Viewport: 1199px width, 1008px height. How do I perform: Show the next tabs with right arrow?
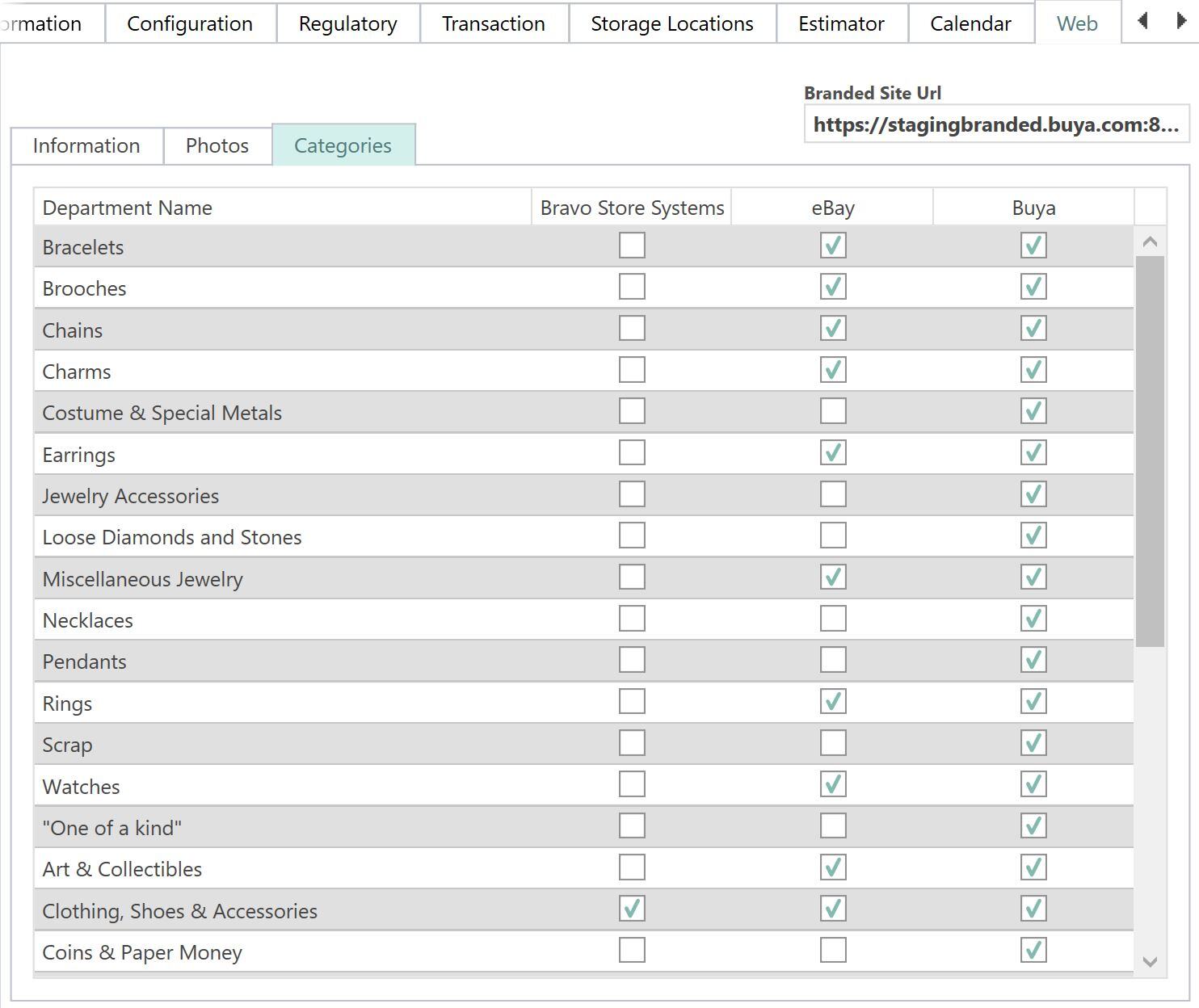1180,22
